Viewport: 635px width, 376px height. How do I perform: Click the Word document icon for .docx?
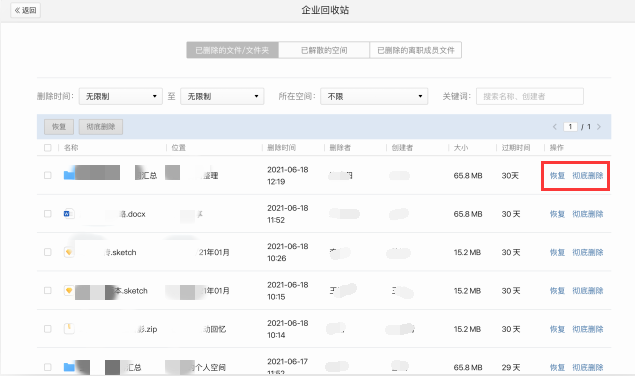coord(69,214)
